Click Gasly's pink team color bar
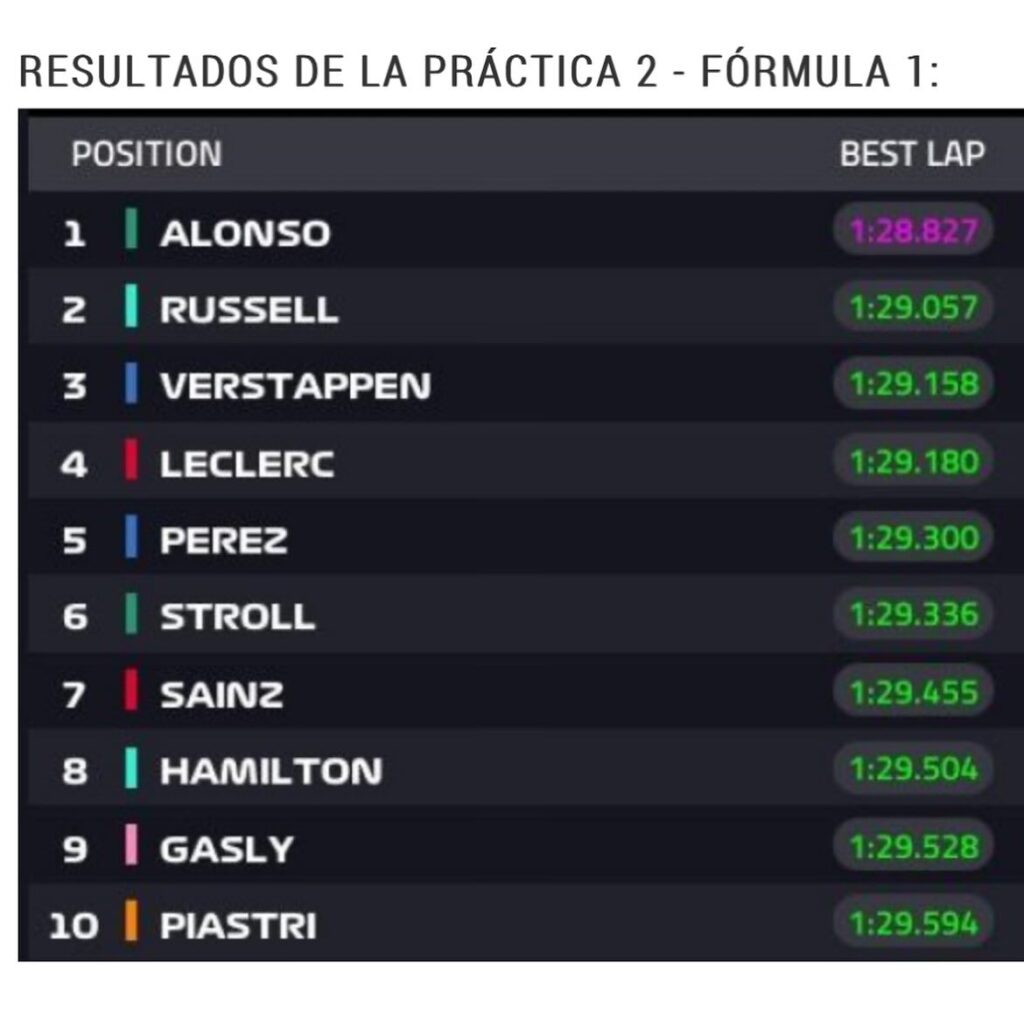 131,844
